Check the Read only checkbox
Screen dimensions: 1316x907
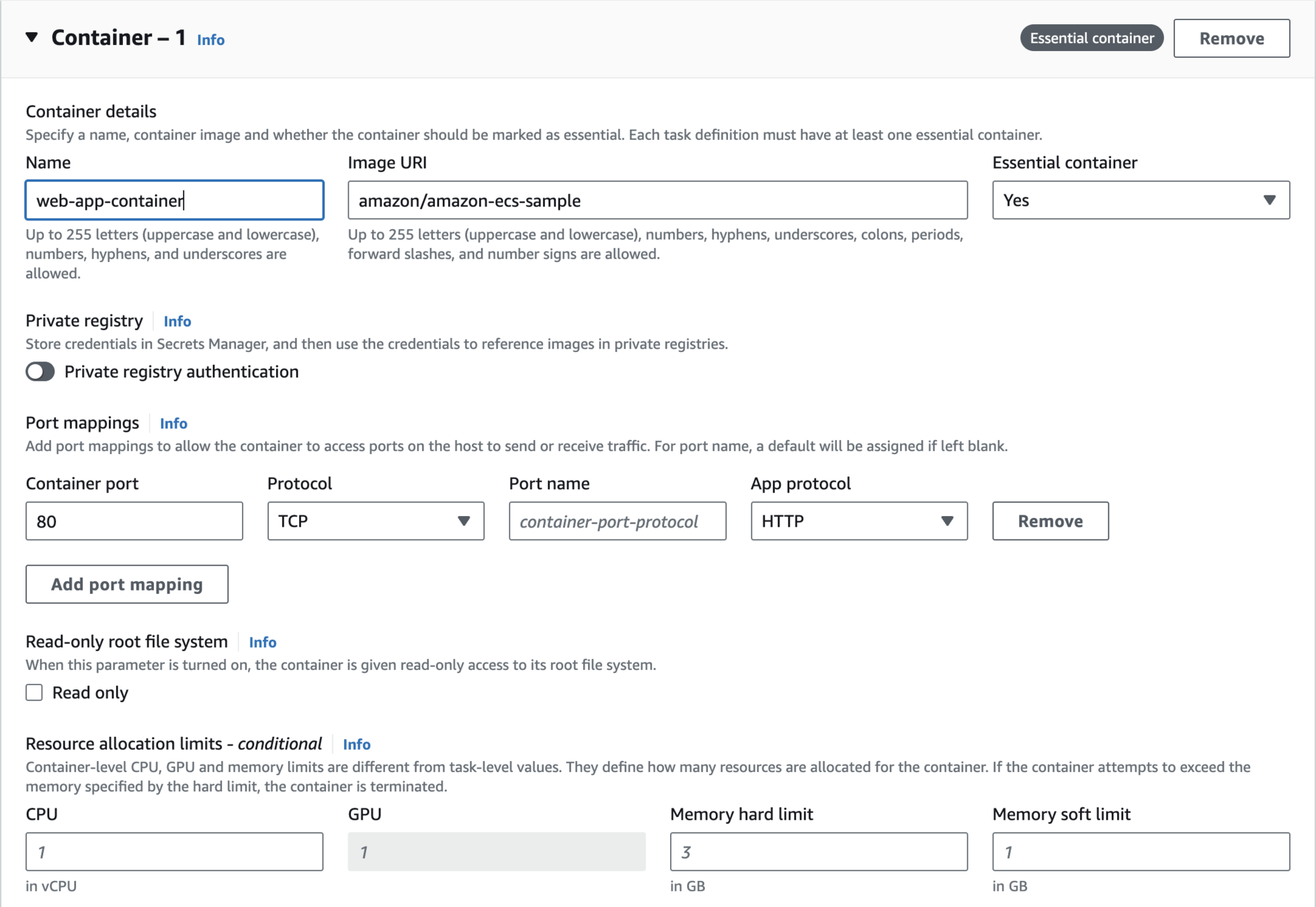coord(34,693)
